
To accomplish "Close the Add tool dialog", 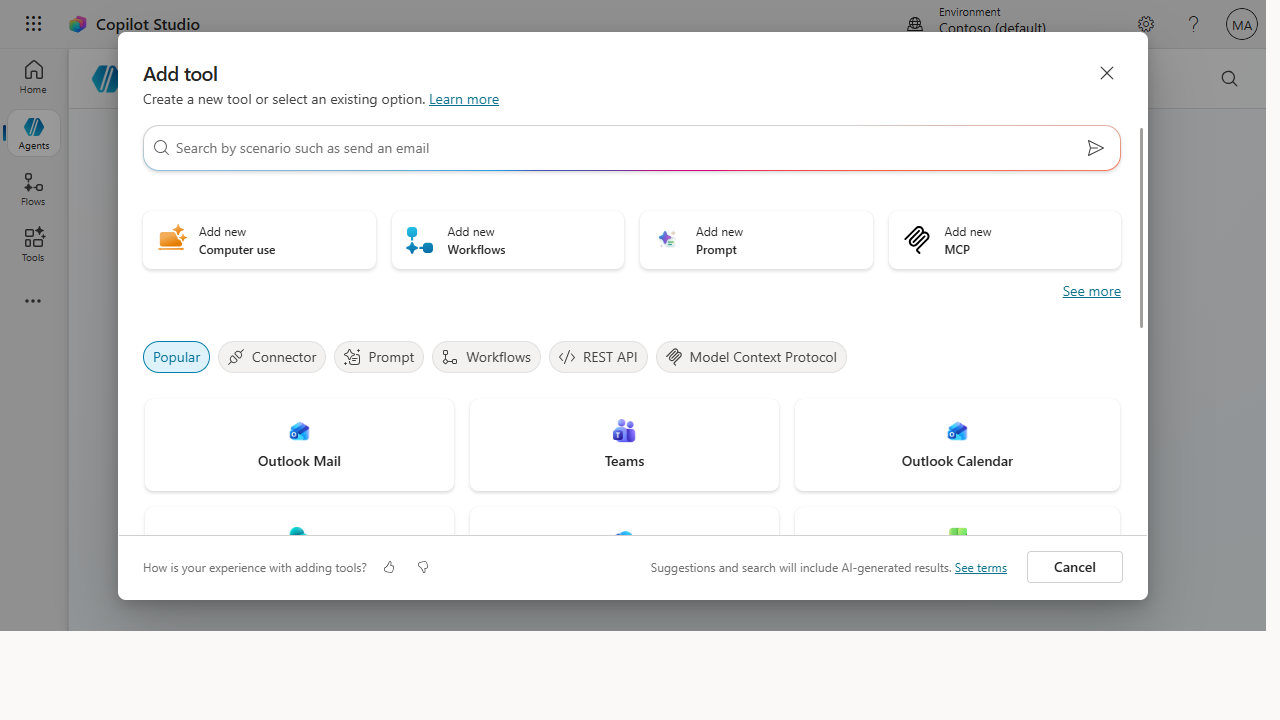I will 1107,73.
